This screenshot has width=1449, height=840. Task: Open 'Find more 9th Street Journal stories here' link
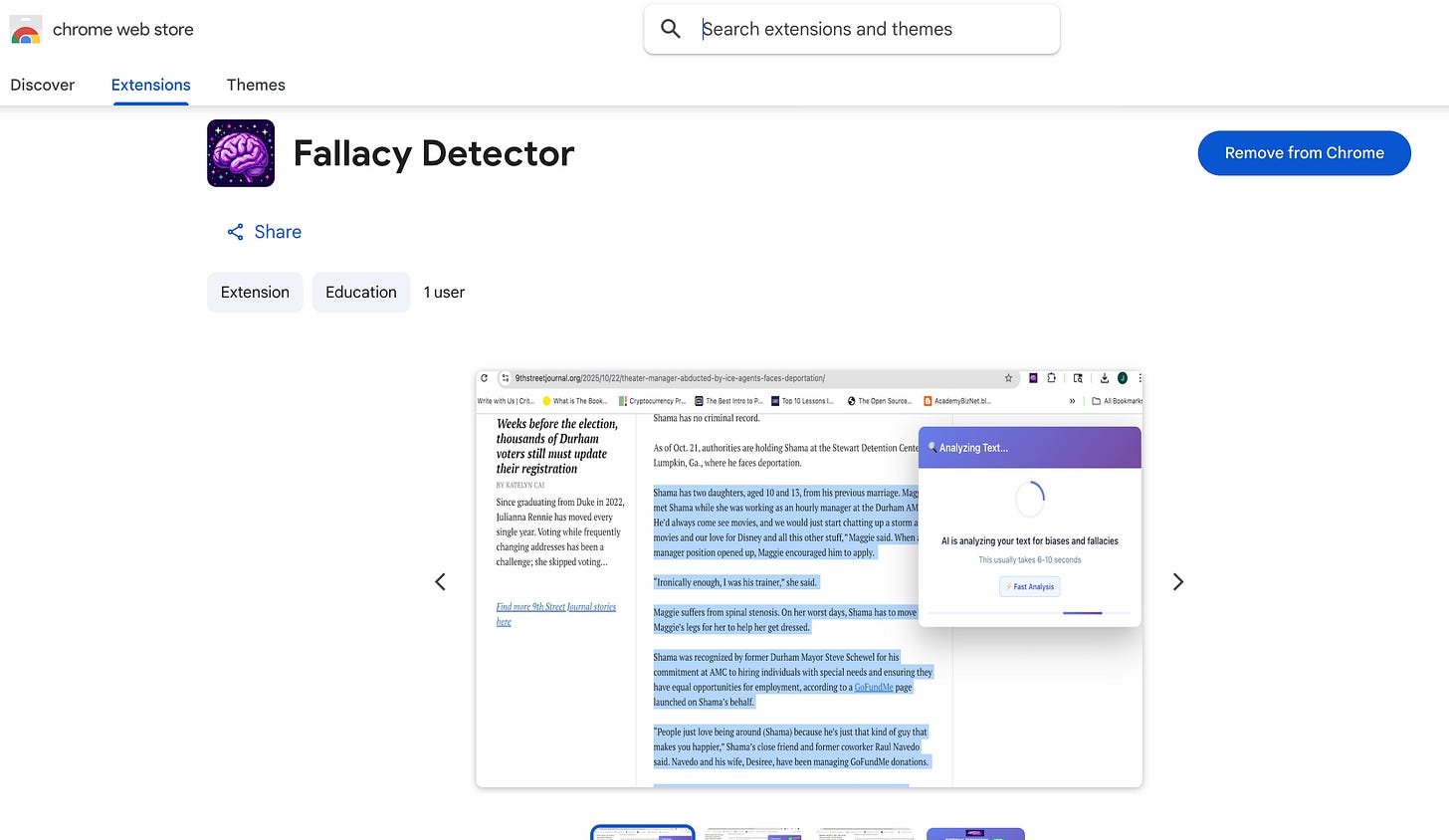tap(555, 614)
